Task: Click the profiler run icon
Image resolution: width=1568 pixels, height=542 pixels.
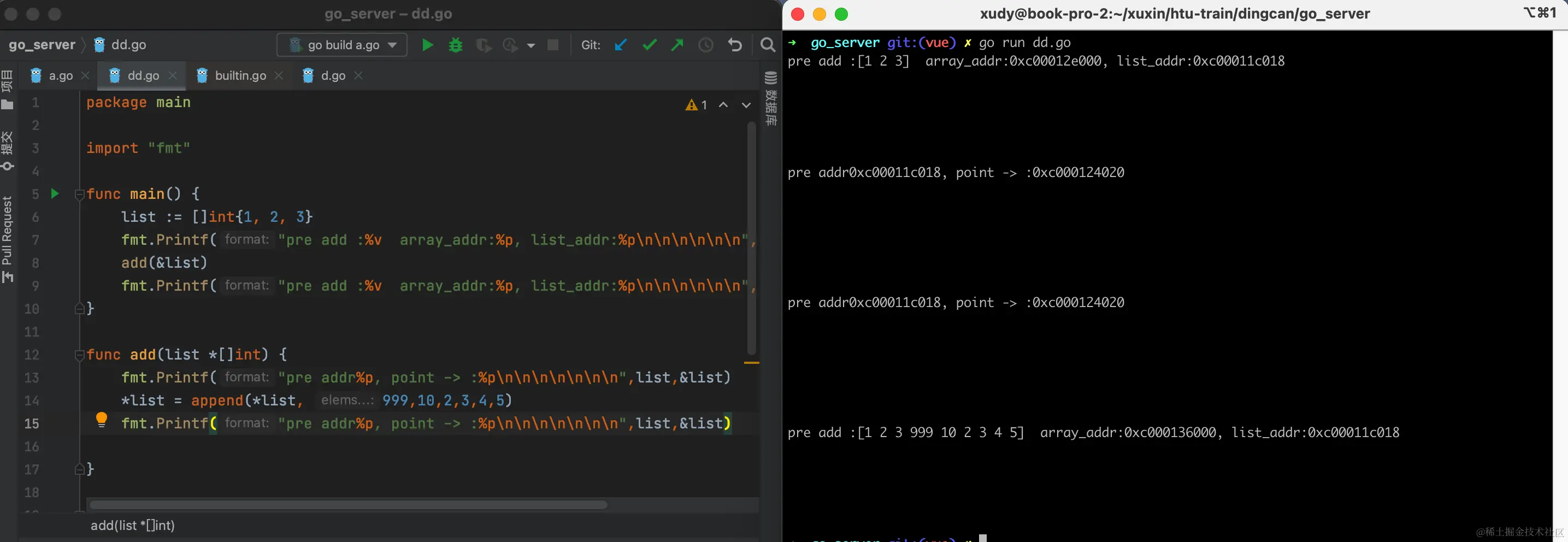Action: coord(510,45)
